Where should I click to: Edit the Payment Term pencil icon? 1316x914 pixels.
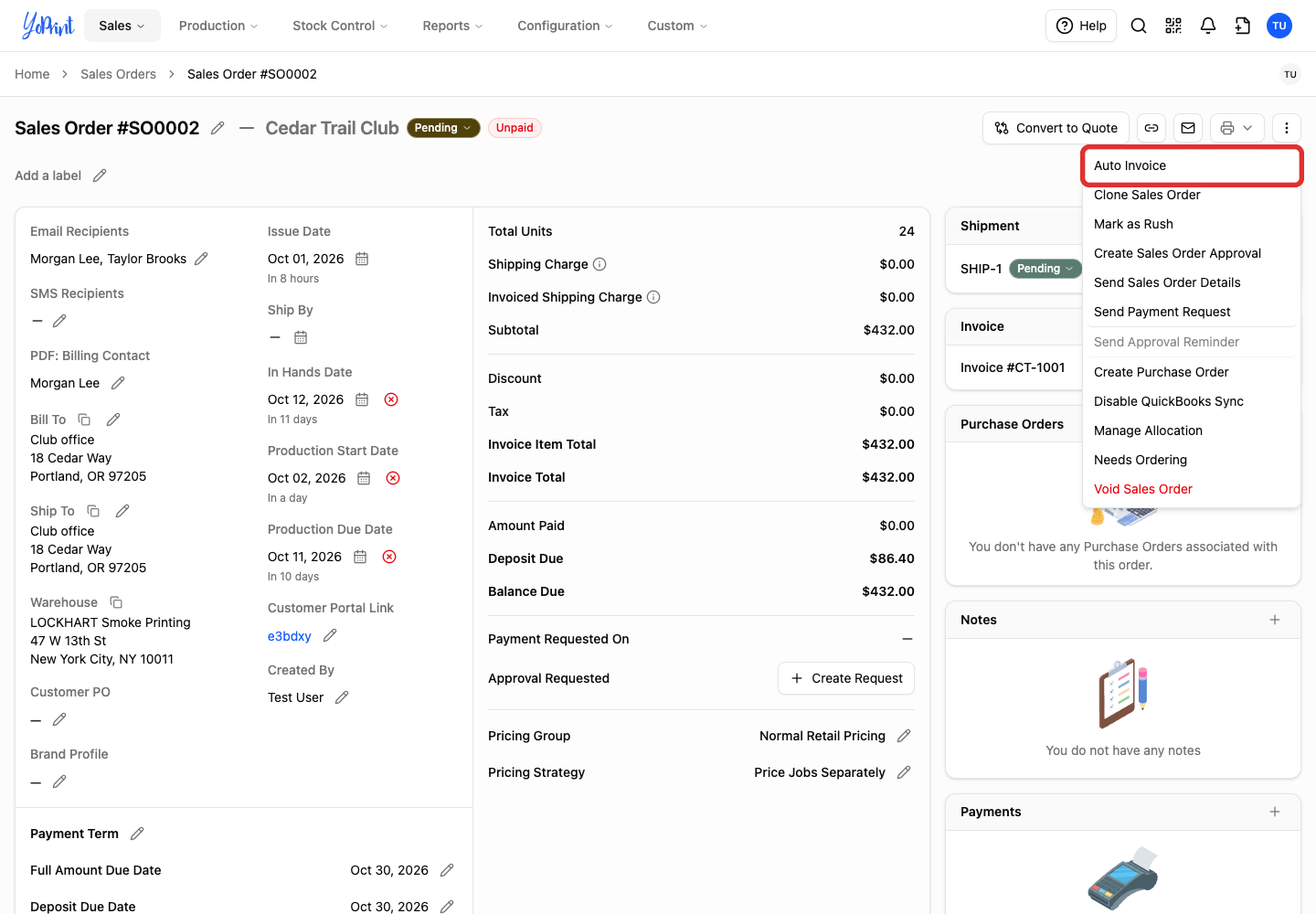click(137, 834)
